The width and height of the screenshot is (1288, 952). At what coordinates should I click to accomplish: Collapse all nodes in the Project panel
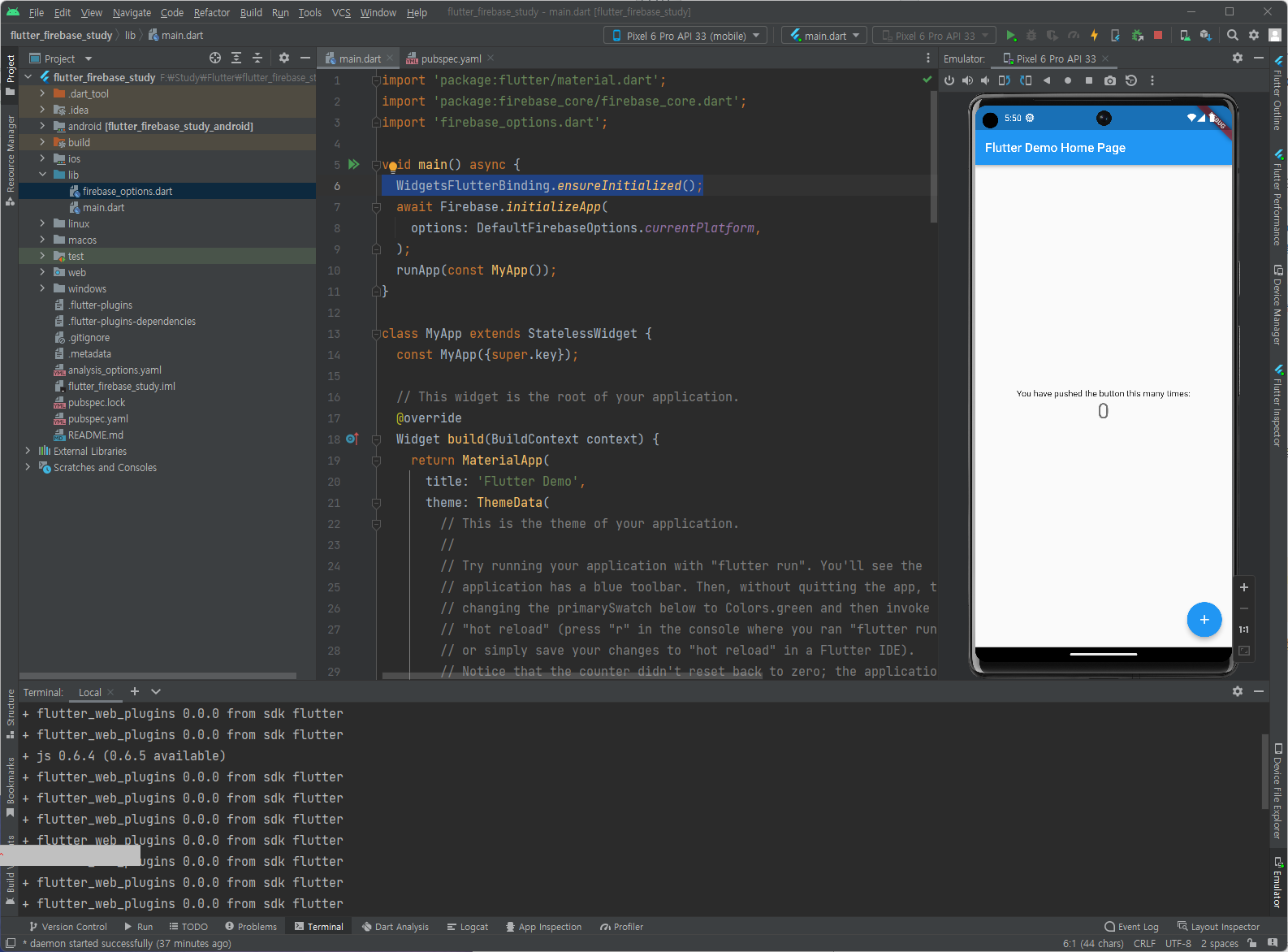[257, 58]
